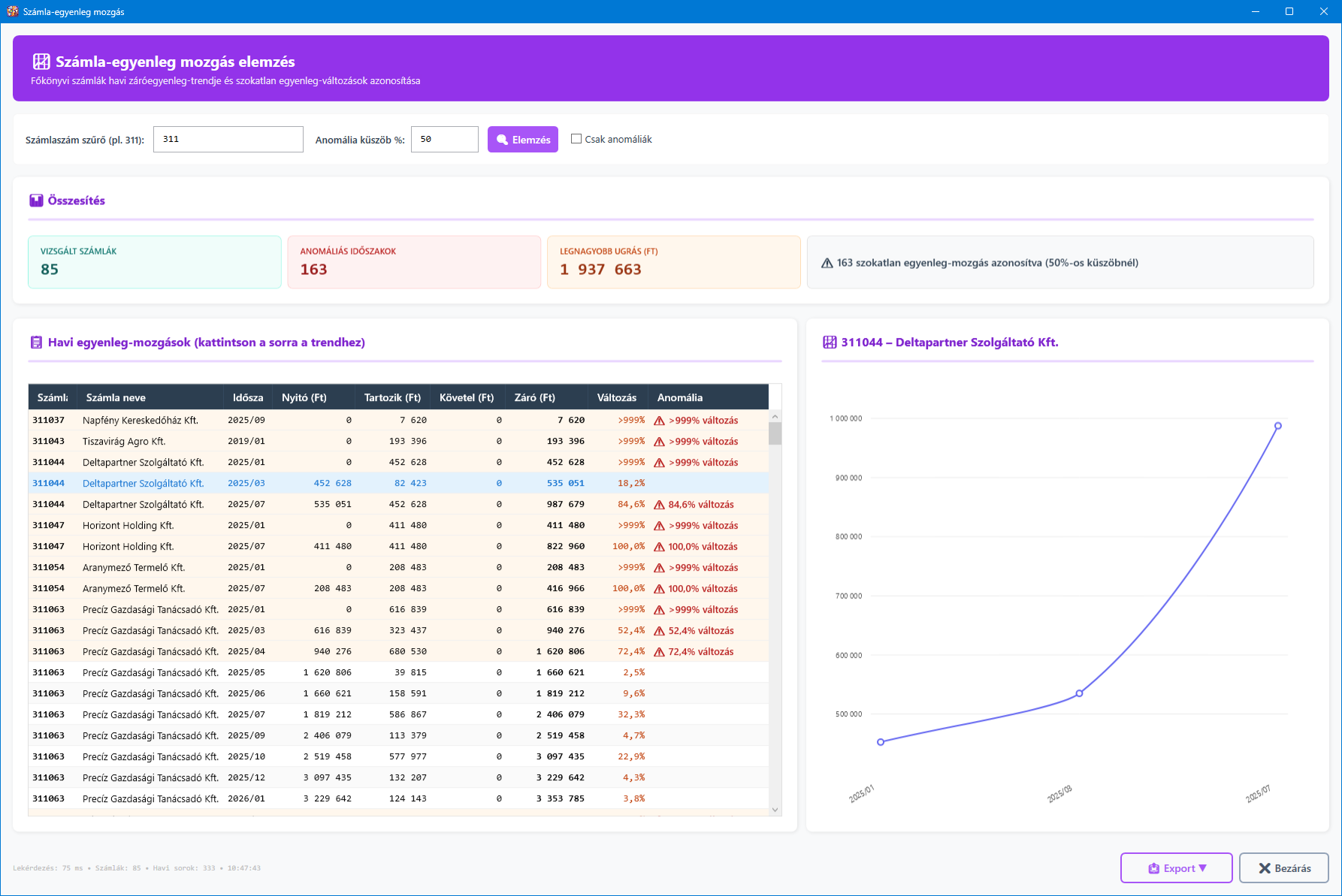
Task: Focus the Számlaszám szűrő input field
Action: (228, 140)
